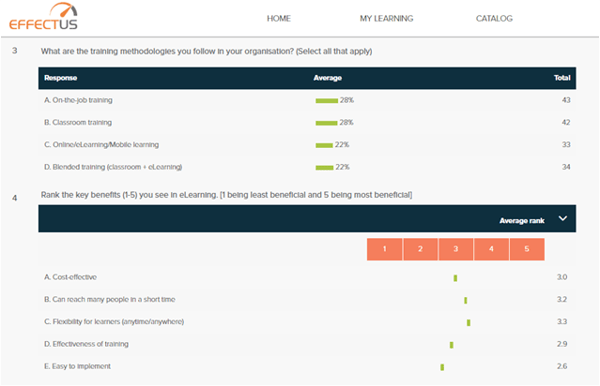This screenshot has width=600, height=386.
Task: Click the On-the-job training row label
Action: pos(78,100)
